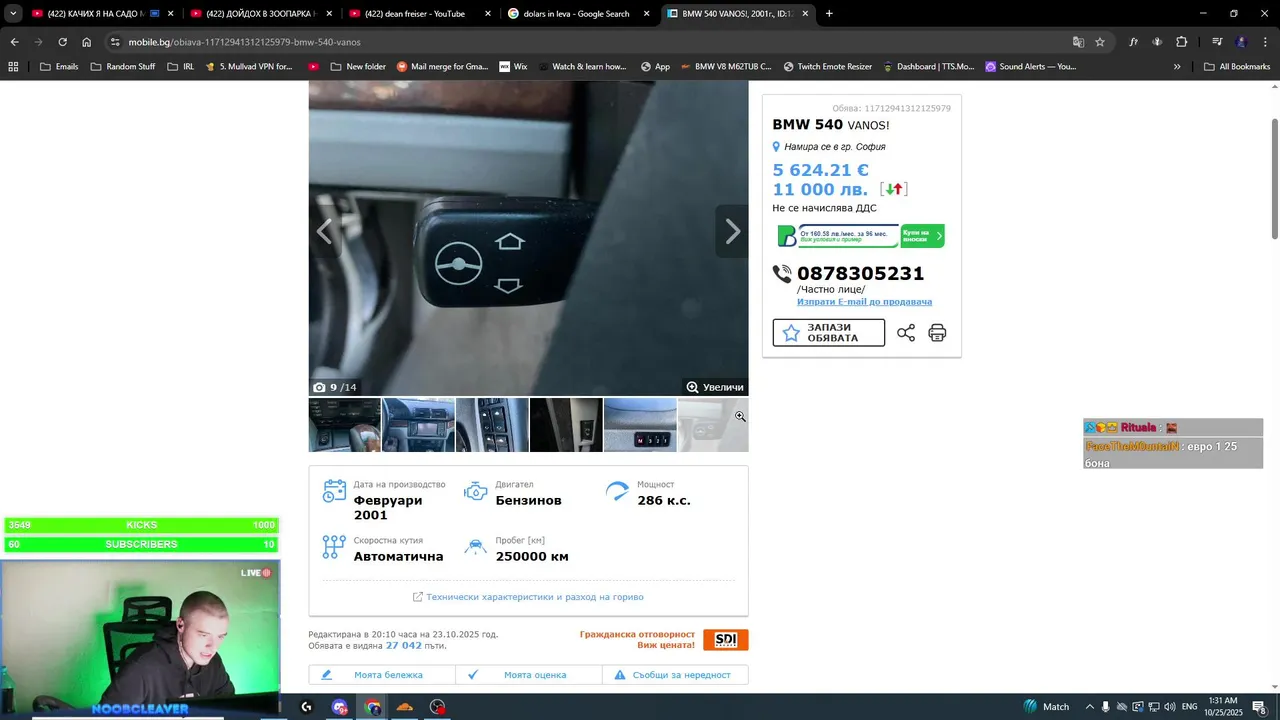Open the Twitch Emote Resizer bookmark
The width and height of the screenshot is (1280, 720).
tap(828, 67)
